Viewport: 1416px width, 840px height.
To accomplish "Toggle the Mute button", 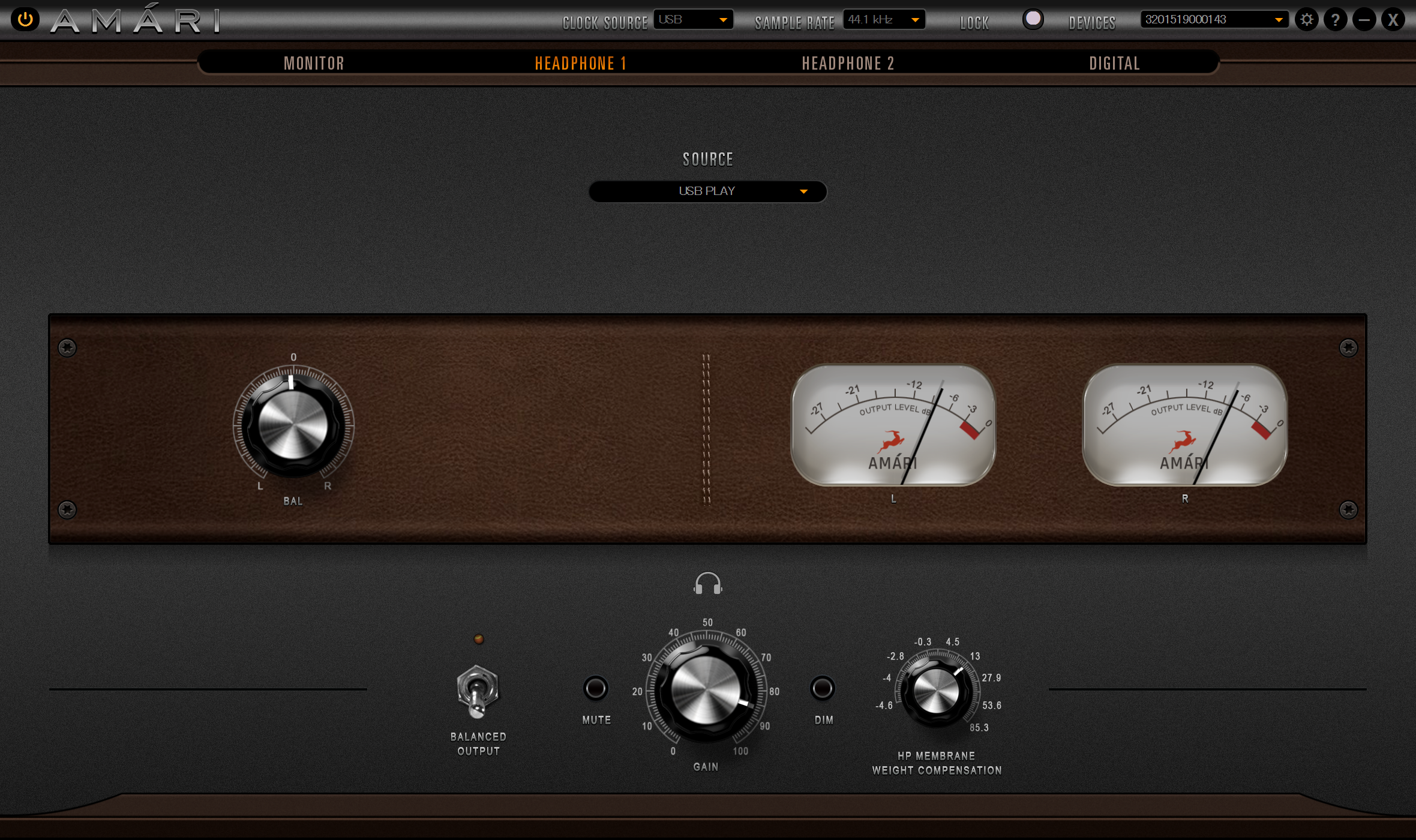I will (x=596, y=688).
